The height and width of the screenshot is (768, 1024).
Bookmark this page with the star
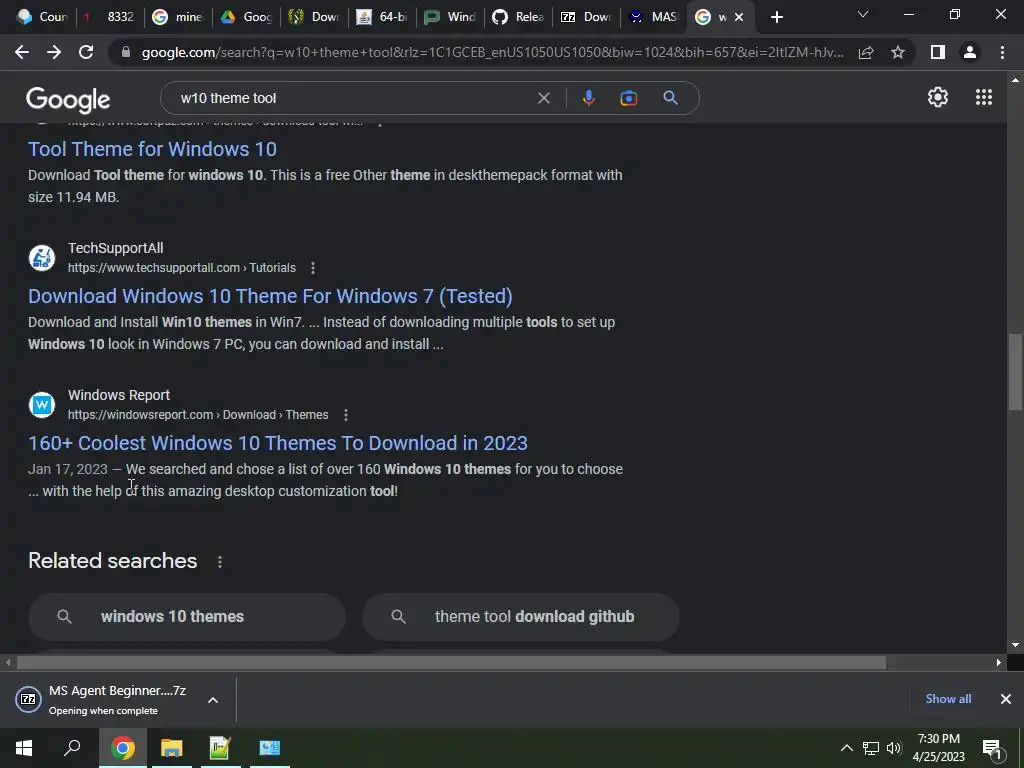point(898,52)
